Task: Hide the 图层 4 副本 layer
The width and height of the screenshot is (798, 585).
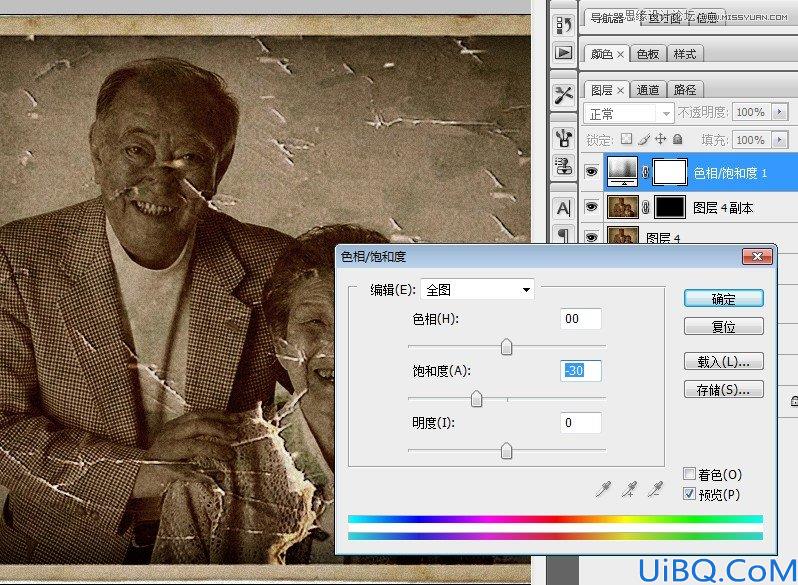Action: [x=591, y=207]
